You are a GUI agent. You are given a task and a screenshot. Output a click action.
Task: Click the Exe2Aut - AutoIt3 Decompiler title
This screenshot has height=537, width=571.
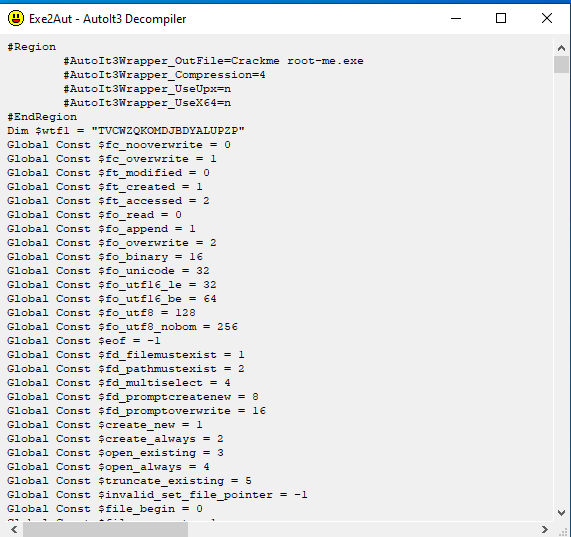tap(107, 19)
